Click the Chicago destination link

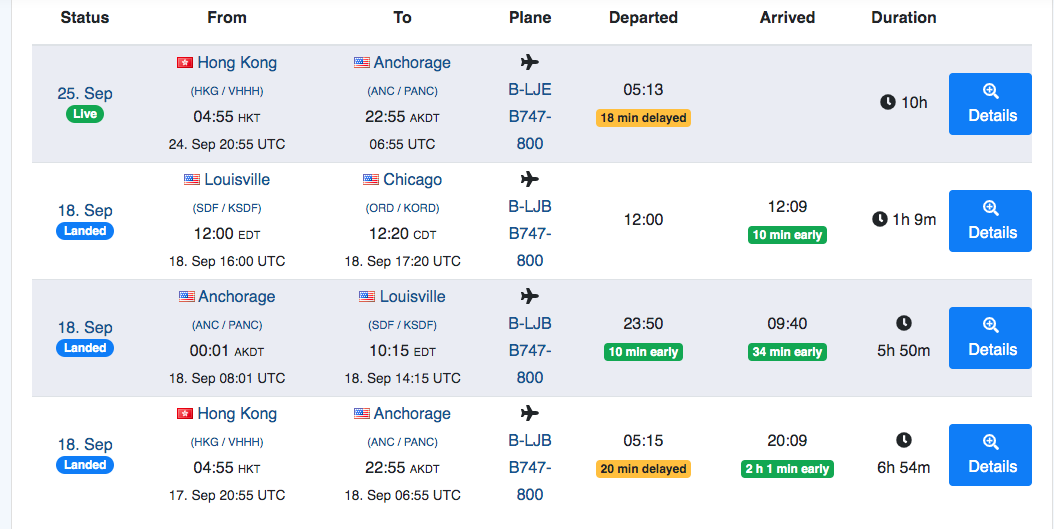point(412,180)
